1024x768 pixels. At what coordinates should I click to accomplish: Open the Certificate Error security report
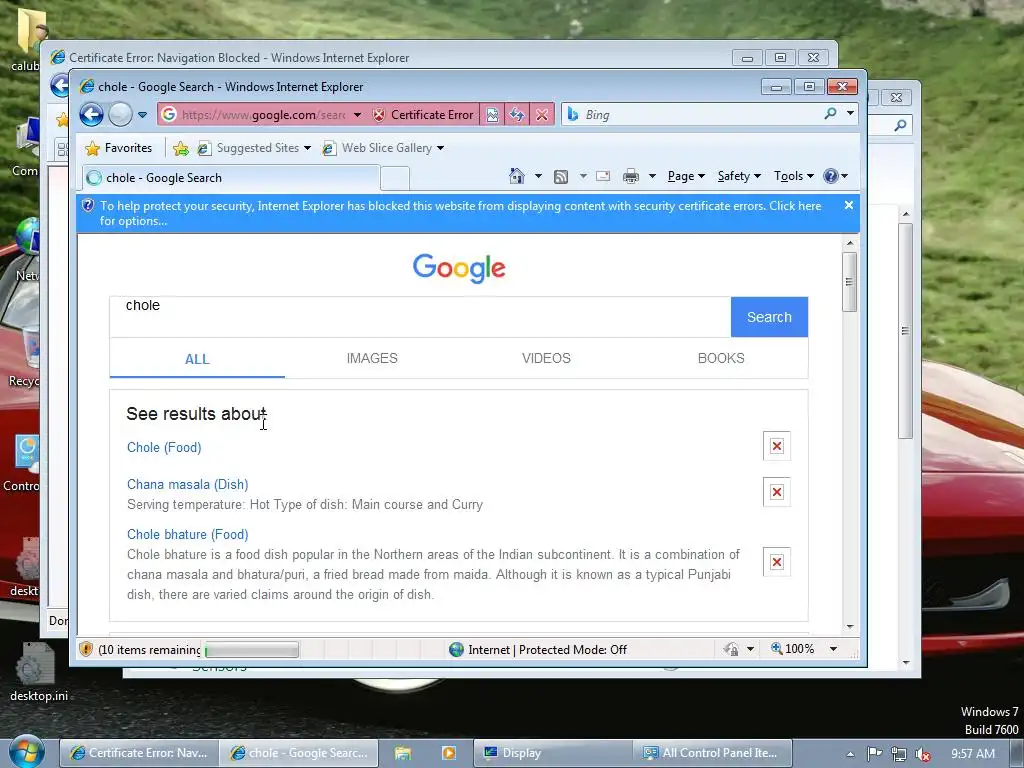423,115
